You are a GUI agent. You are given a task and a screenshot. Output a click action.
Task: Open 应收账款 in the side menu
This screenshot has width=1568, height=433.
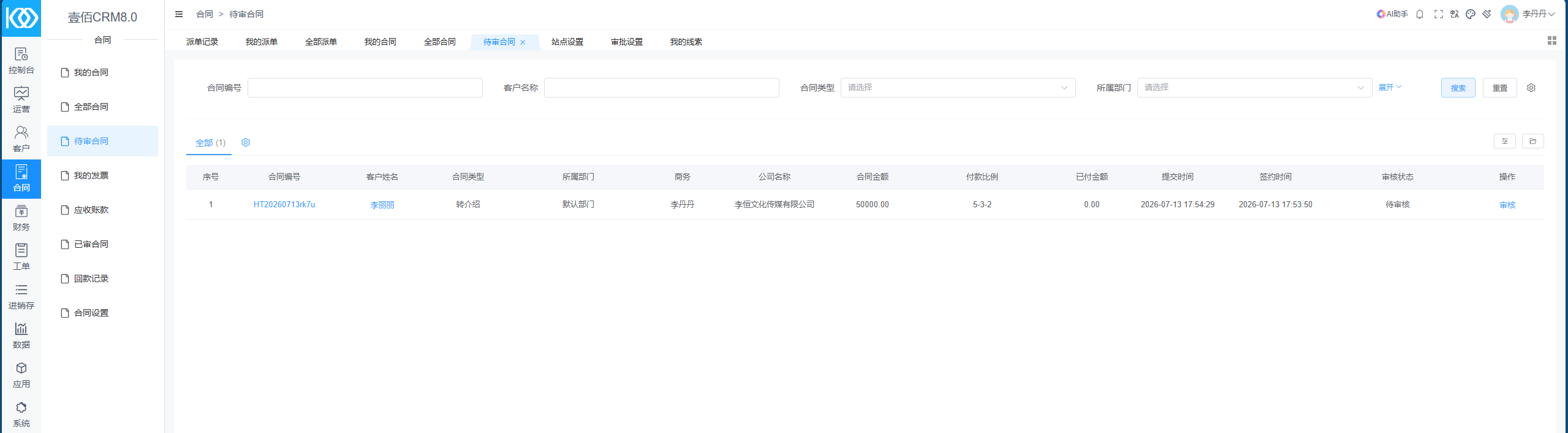pos(102,210)
